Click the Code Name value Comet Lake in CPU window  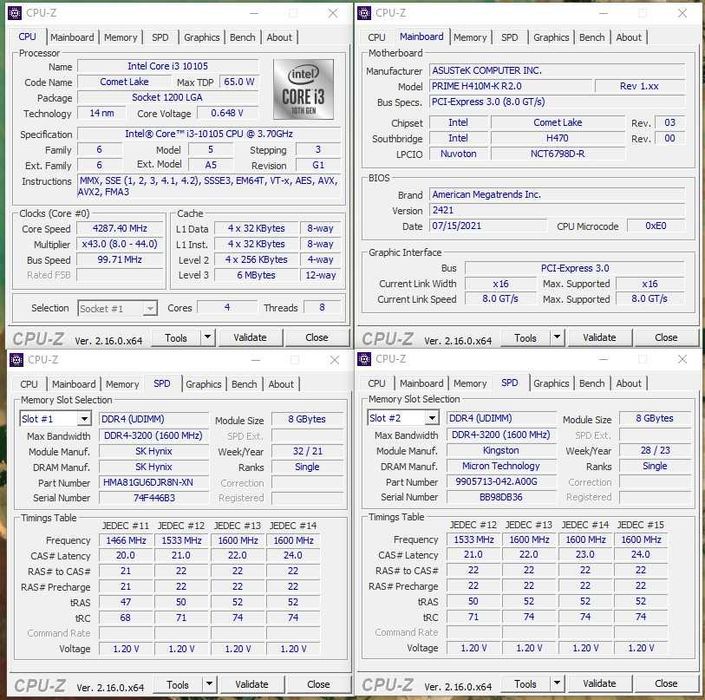(x=124, y=82)
